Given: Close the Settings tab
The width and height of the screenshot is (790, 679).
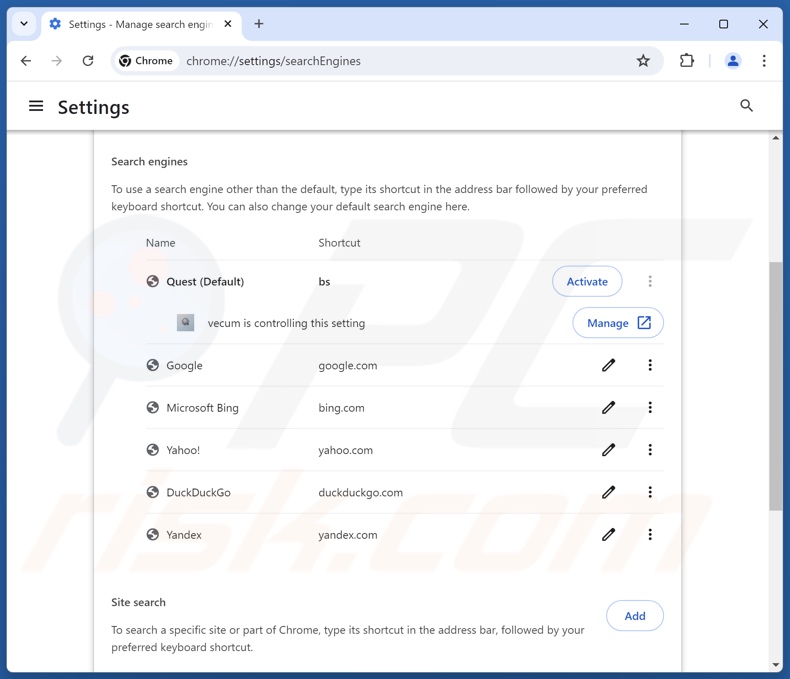Looking at the screenshot, I should 228,24.
